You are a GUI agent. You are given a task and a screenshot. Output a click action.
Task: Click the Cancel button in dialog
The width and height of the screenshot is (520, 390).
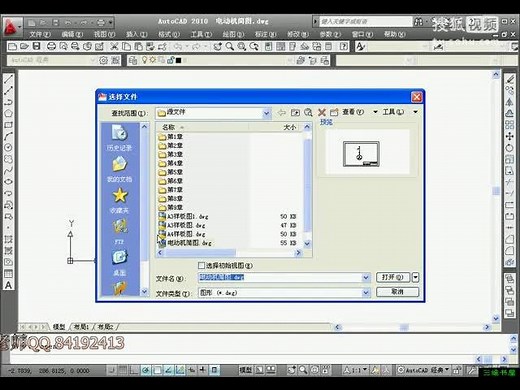[x=397, y=292]
